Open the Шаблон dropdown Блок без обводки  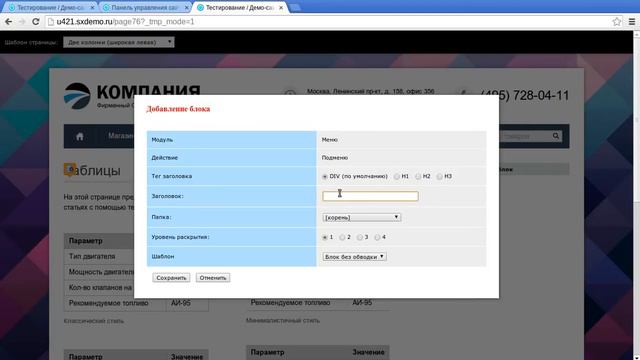[354, 257]
